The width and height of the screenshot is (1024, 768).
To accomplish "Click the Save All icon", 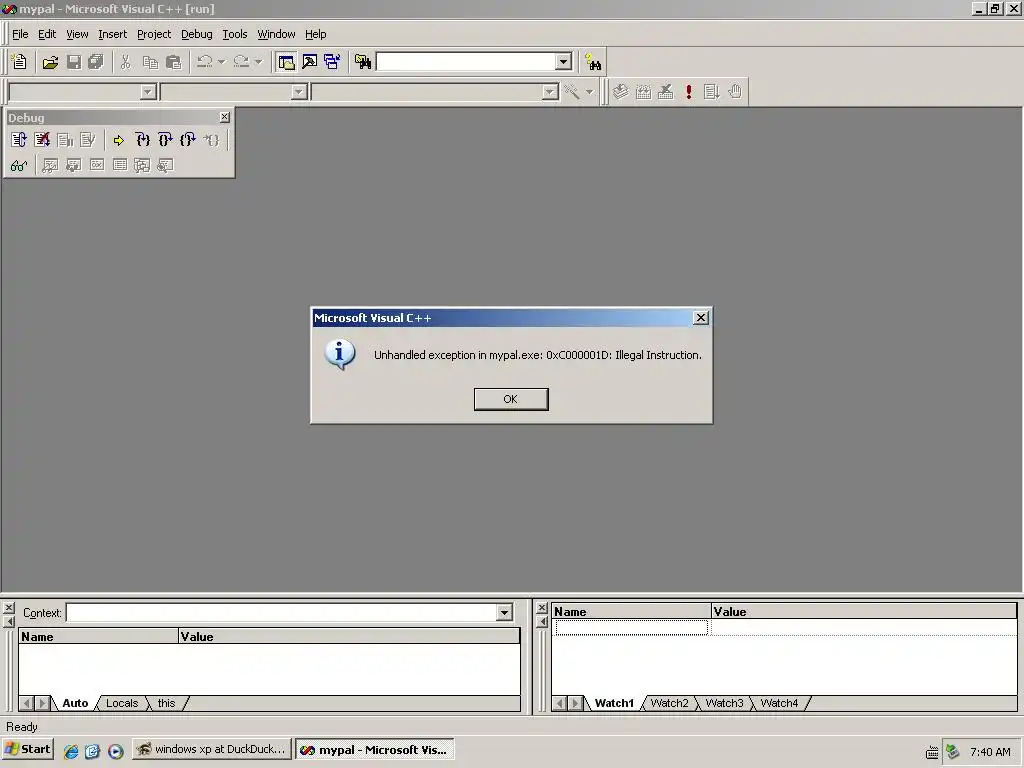I will 96,62.
